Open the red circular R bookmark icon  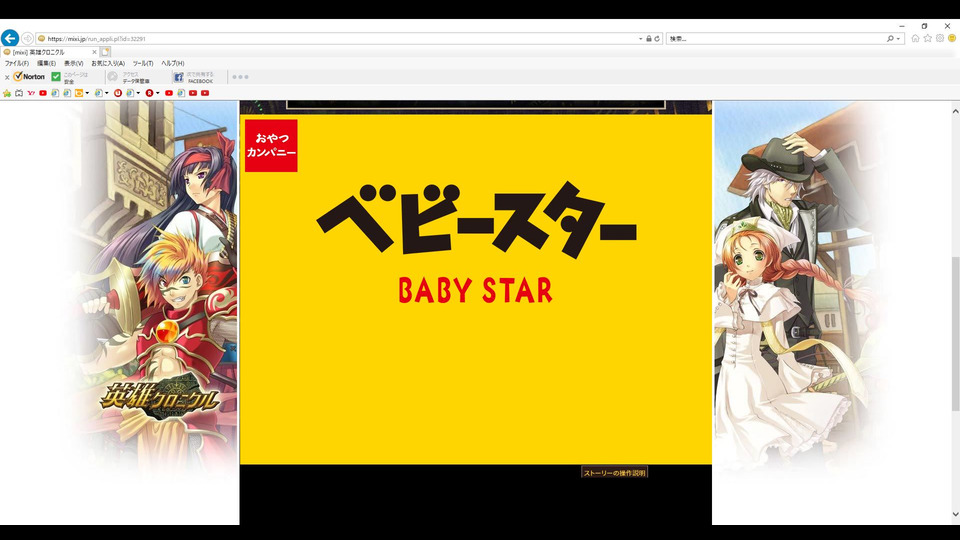pos(149,93)
